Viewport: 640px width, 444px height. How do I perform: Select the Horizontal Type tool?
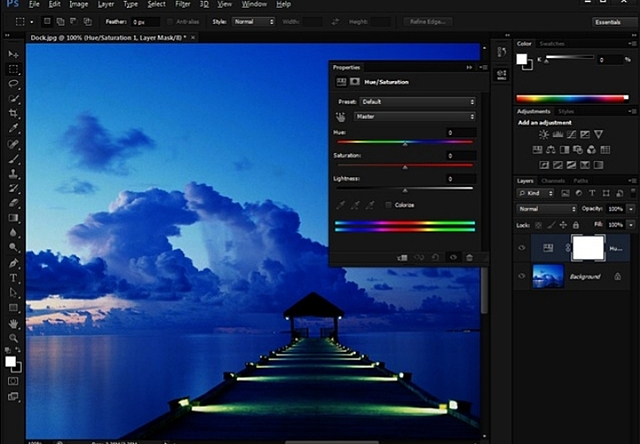(x=13, y=278)
